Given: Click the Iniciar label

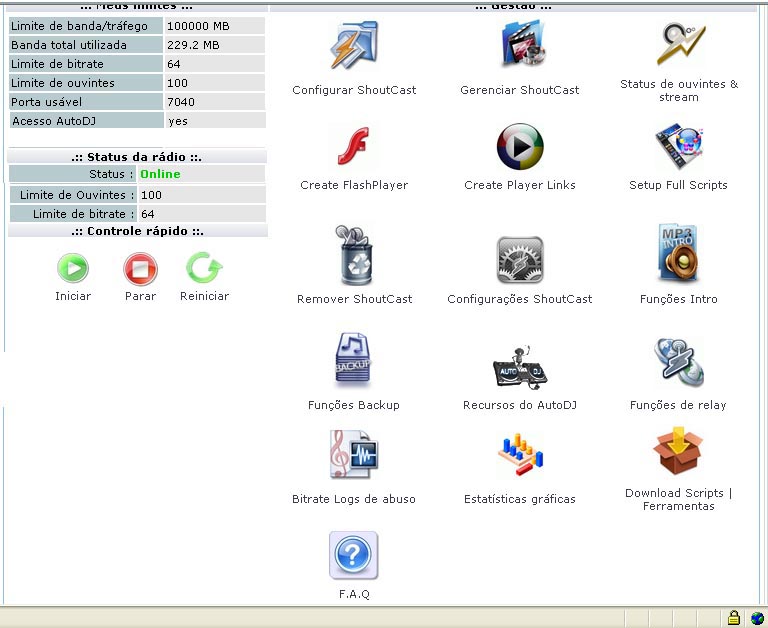Looking at the screenshot, I should point(73,296).
